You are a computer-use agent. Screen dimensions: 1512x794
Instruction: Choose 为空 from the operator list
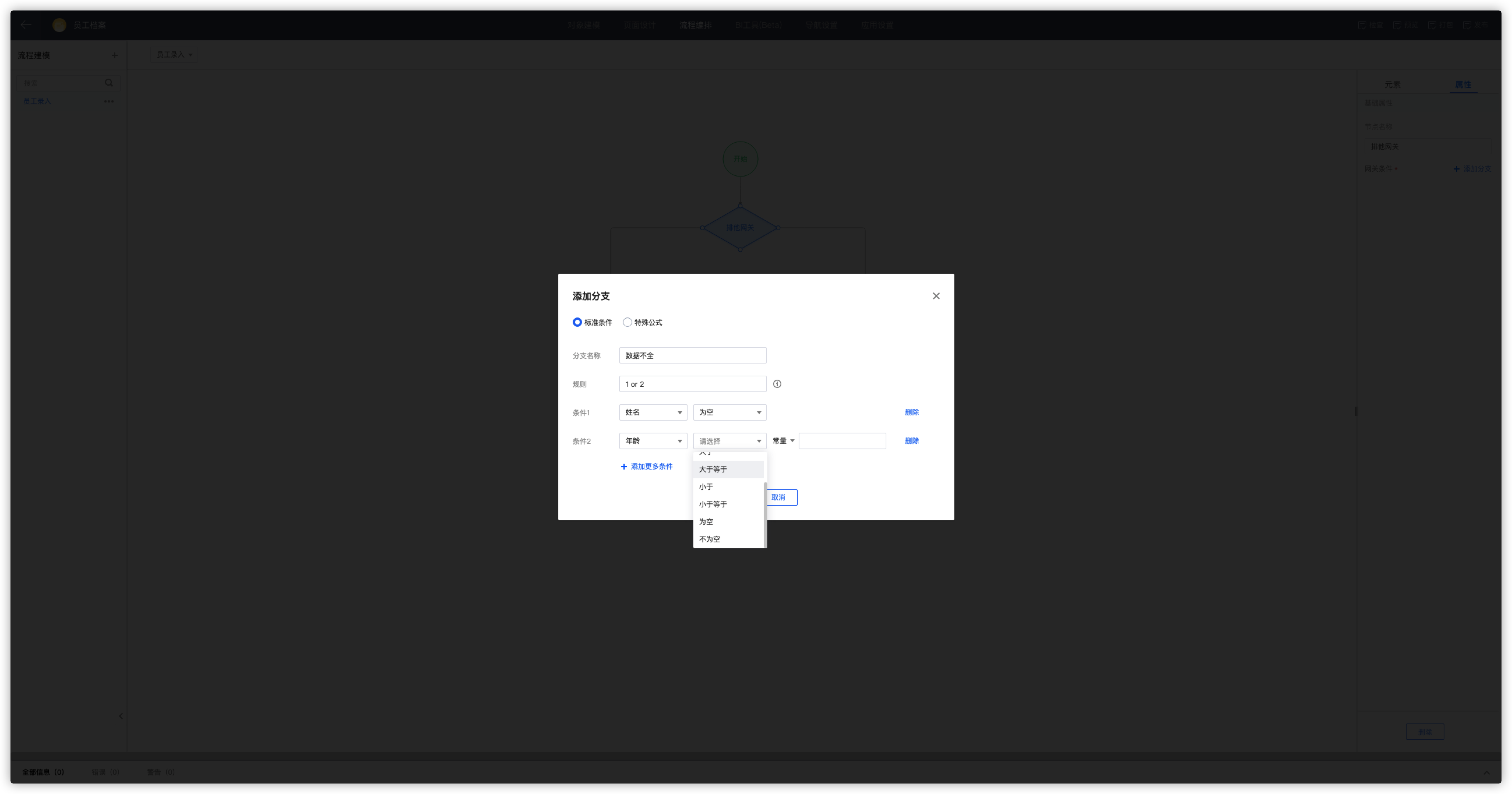(728, 522)
